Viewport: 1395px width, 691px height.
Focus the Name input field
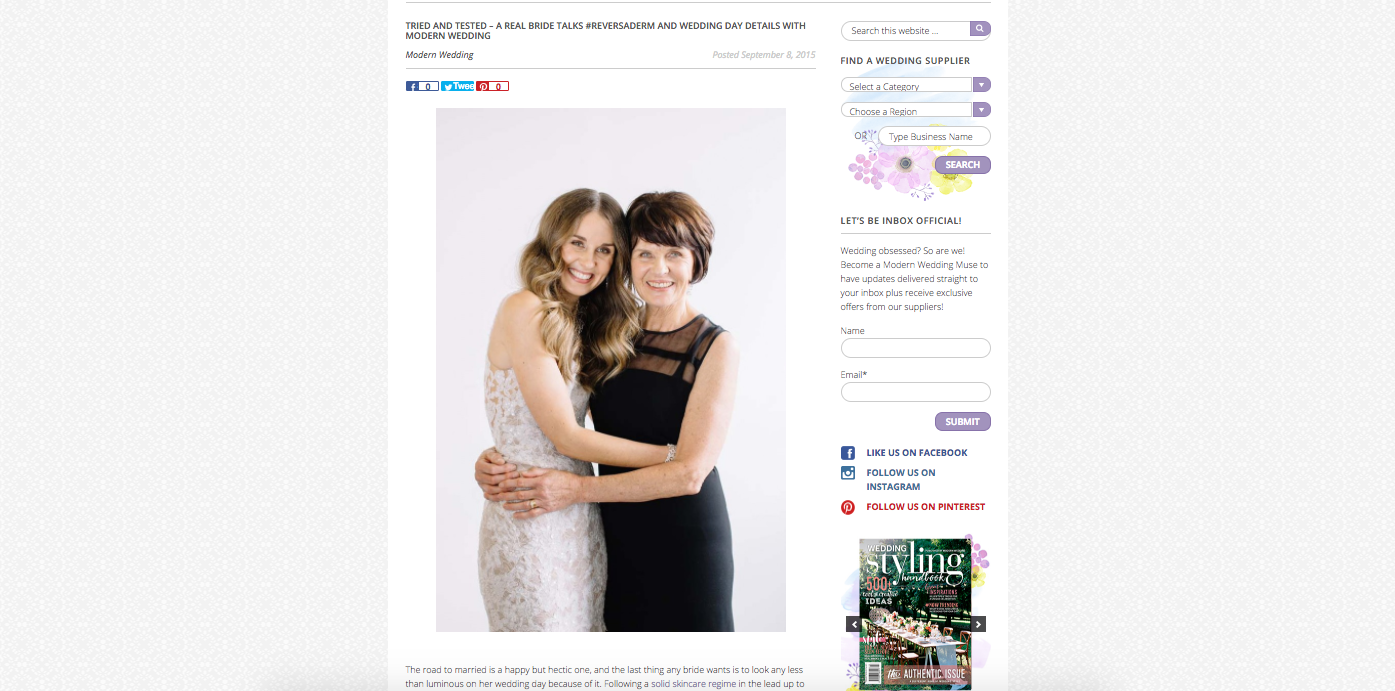tap(916, 348)
